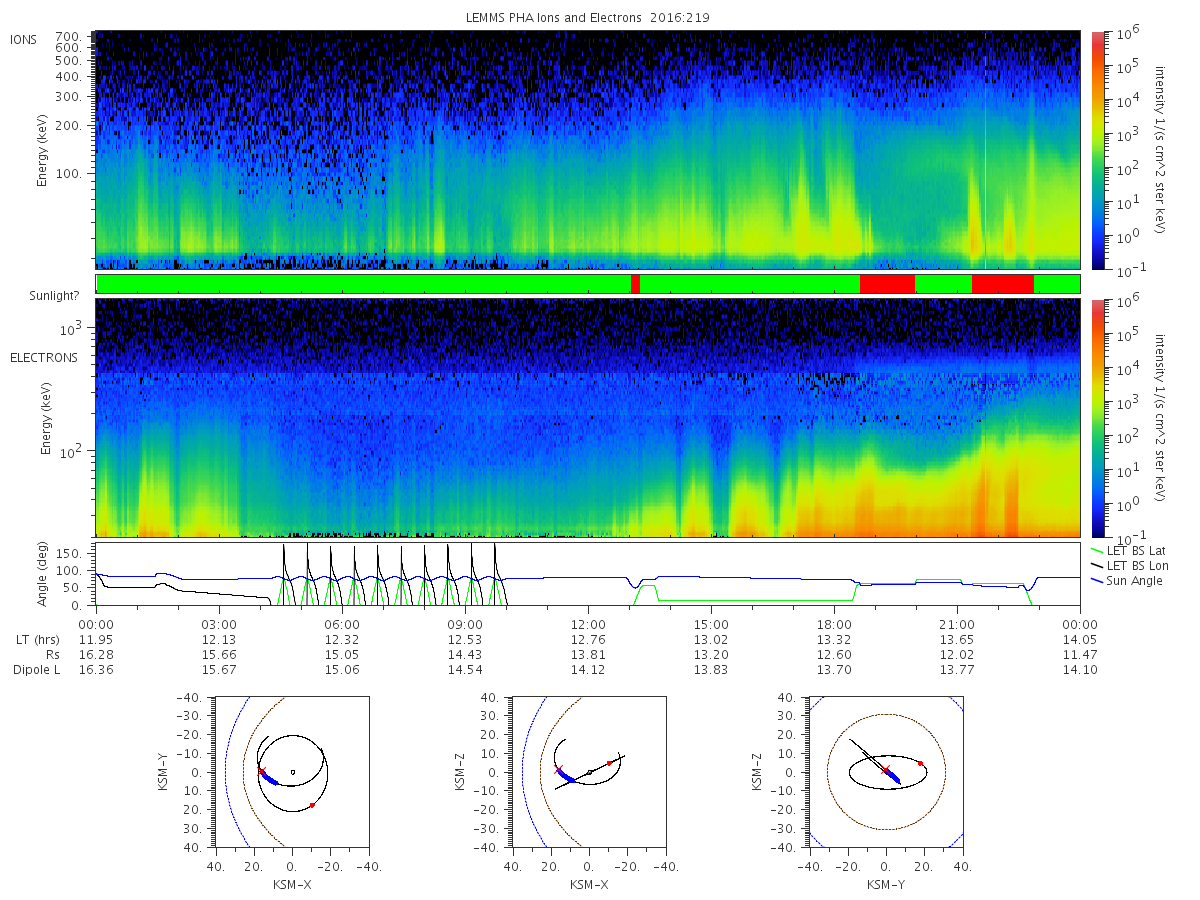Open the KSM-X versus KSM-Y orbit plot
This screenshot has width=1200, height=900.
(x=291, y=772)
